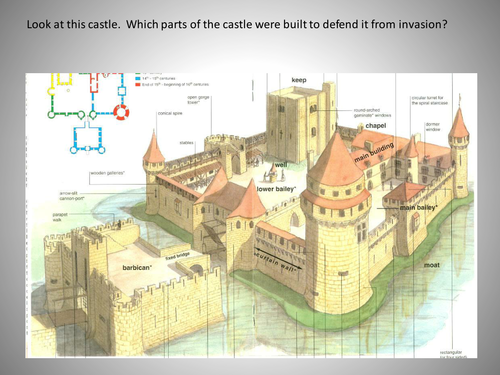Click the 'wooden galleries' annotation
500x375 pixels.
coord(108,173)
